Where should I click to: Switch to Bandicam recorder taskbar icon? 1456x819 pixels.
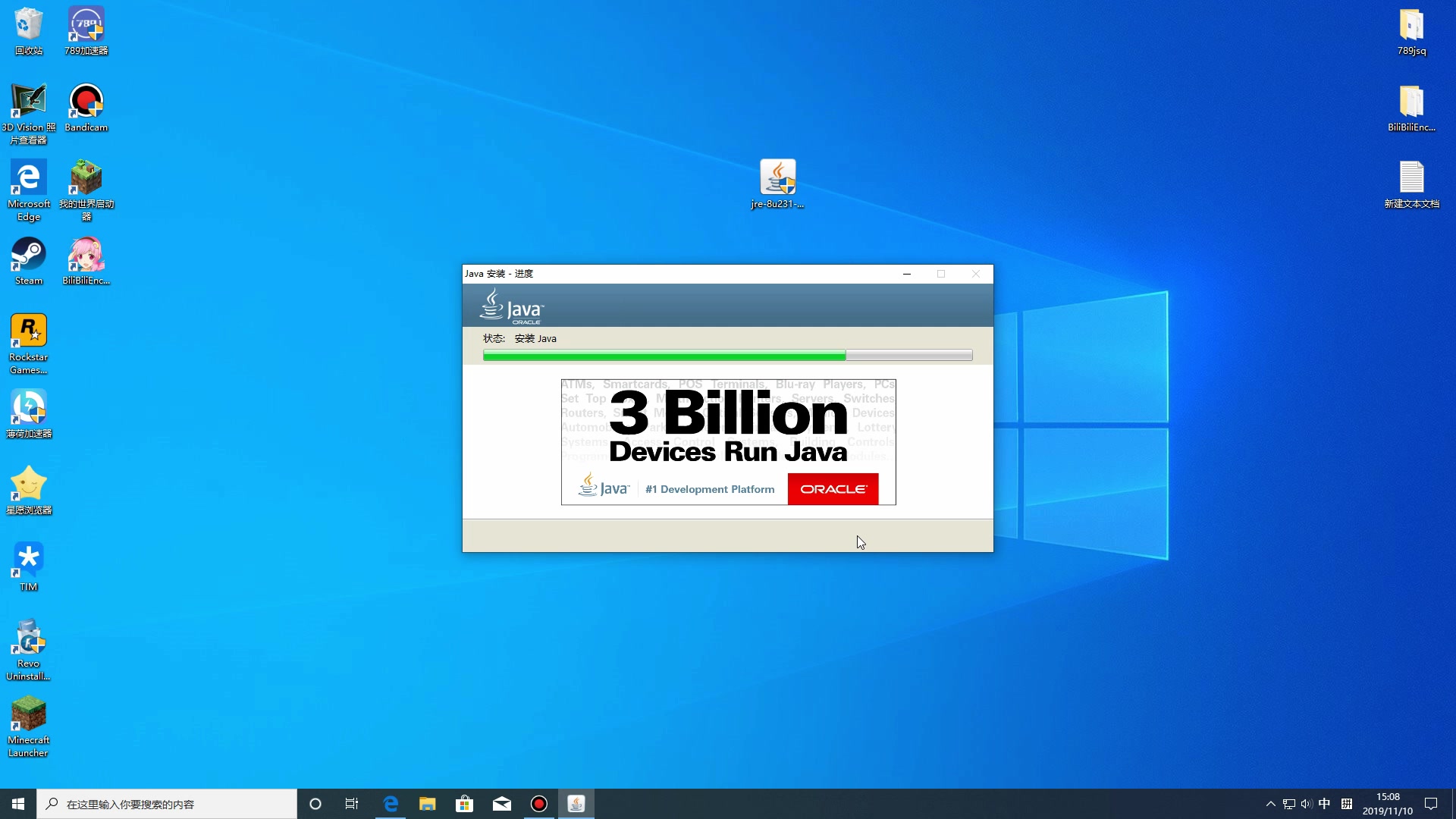point(539,804)
